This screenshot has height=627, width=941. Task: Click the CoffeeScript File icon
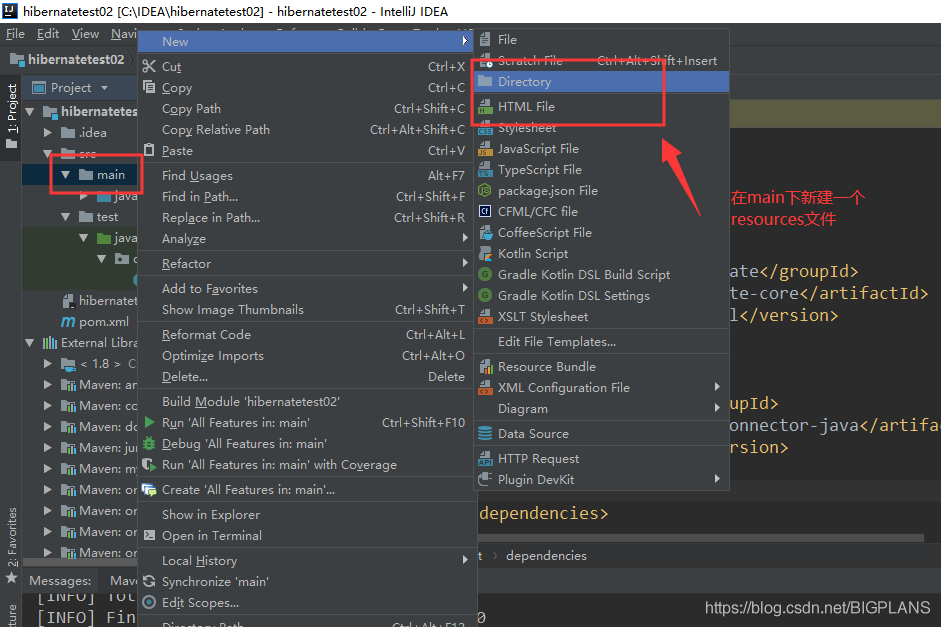[x=485, y=233]
